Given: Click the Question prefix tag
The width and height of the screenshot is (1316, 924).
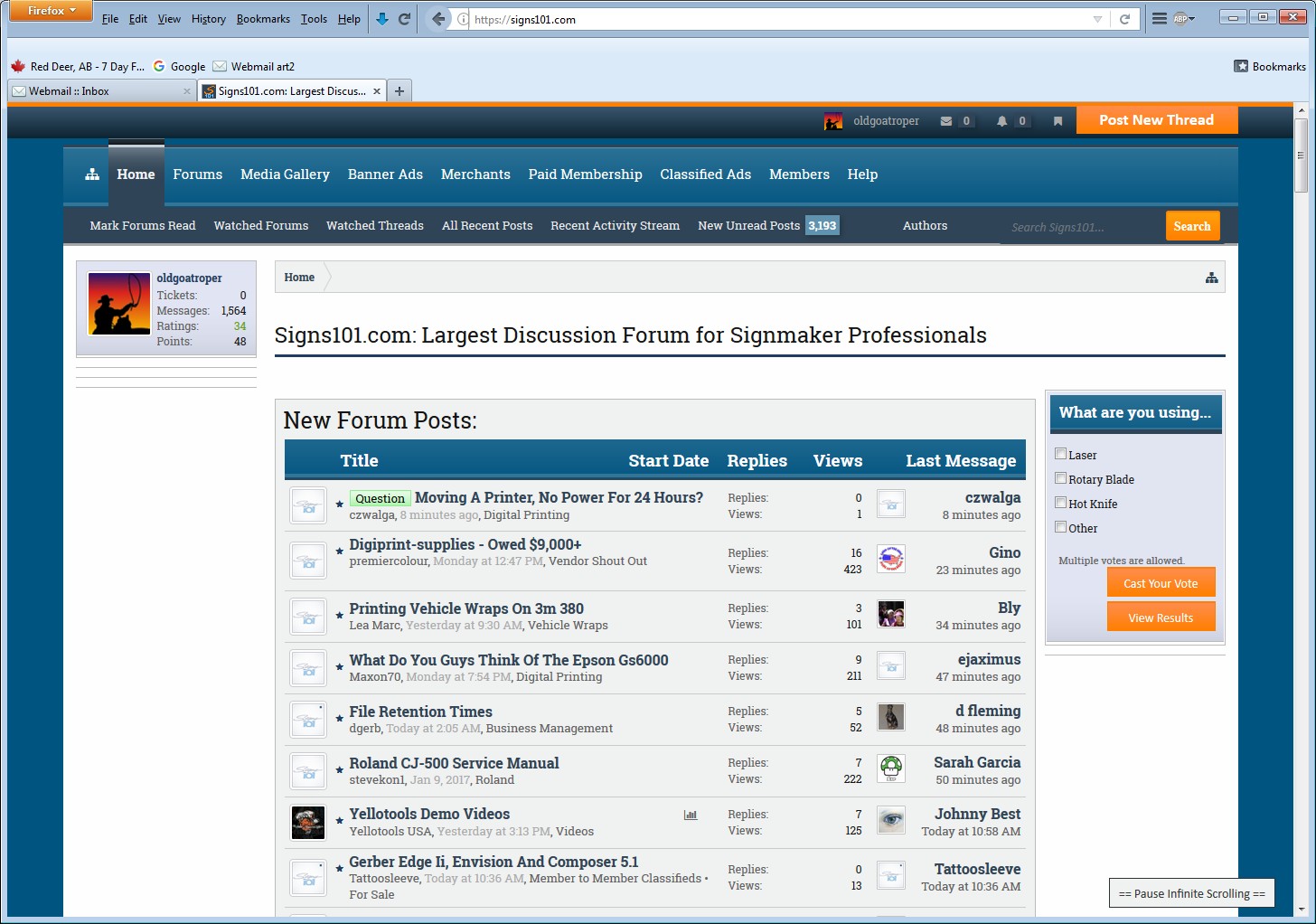Looking at the screenshot, I should point(380,498).
